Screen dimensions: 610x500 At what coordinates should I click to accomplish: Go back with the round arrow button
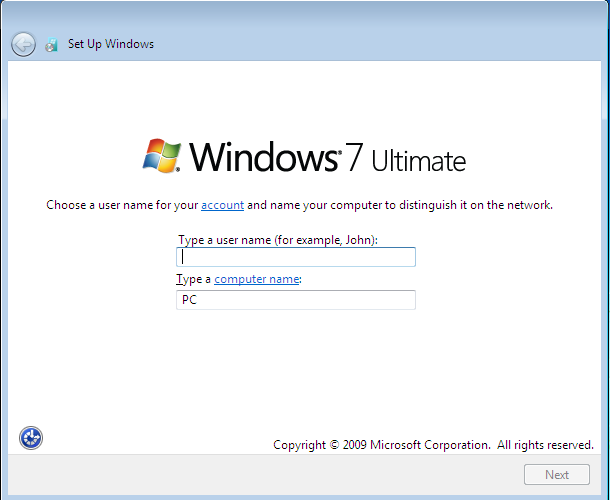coord(23,44)
